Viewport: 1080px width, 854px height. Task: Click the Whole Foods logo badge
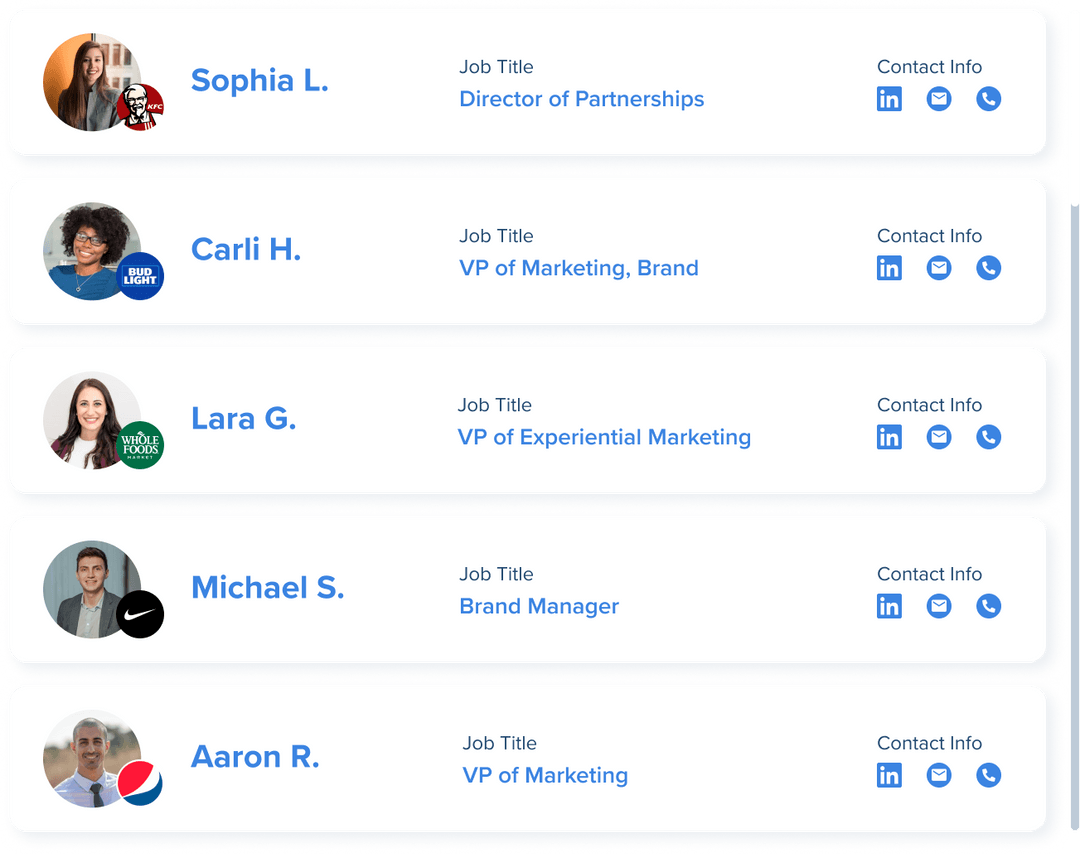coord(140,446)
